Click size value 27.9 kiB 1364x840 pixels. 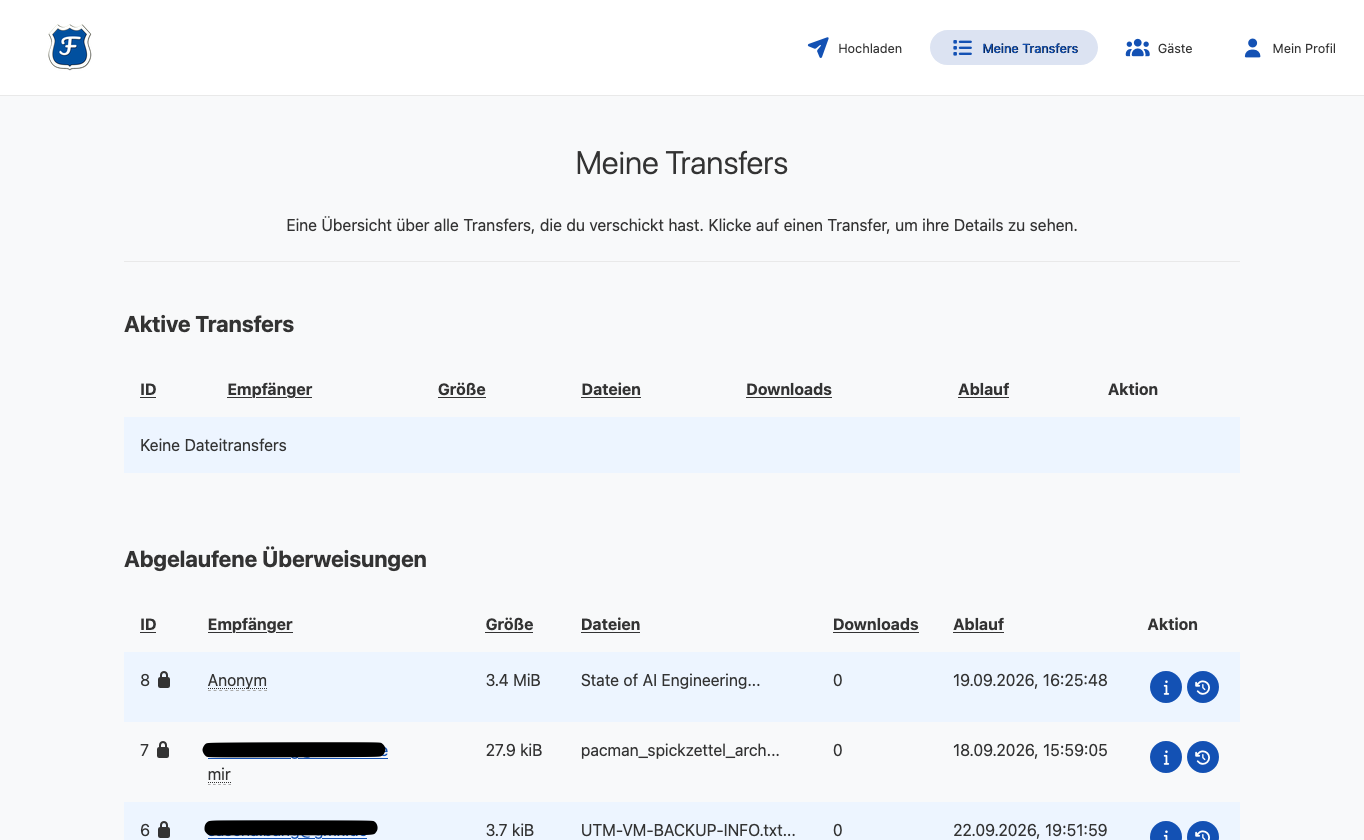click(514, 750)
